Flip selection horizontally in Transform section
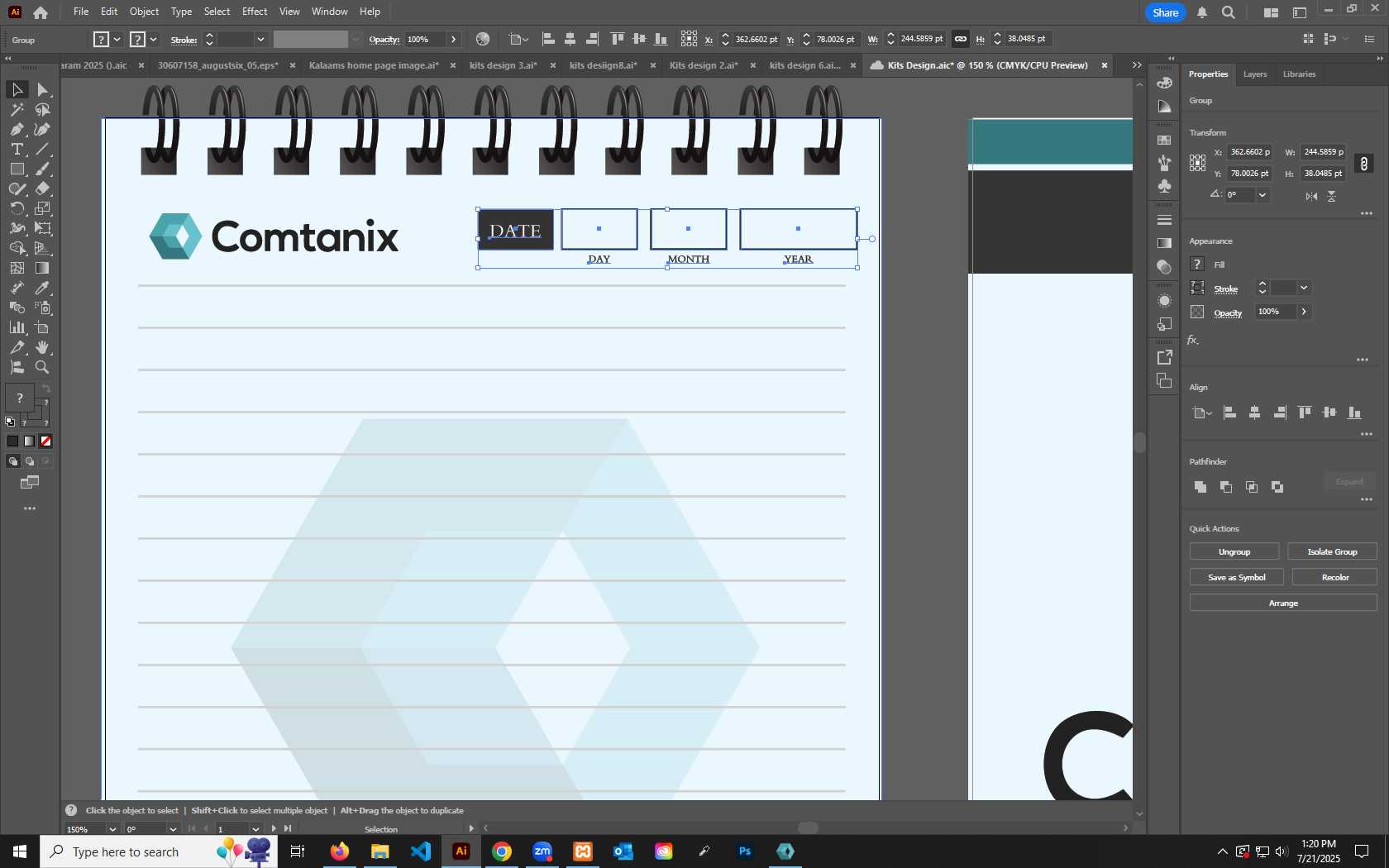This screenshot has width=1389, height=868. [x=1311, y=196]
